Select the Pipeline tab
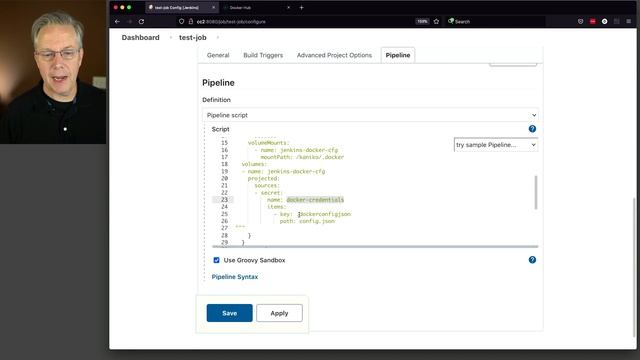This screenshot has width=640, height=360. [x=398, y=55]
